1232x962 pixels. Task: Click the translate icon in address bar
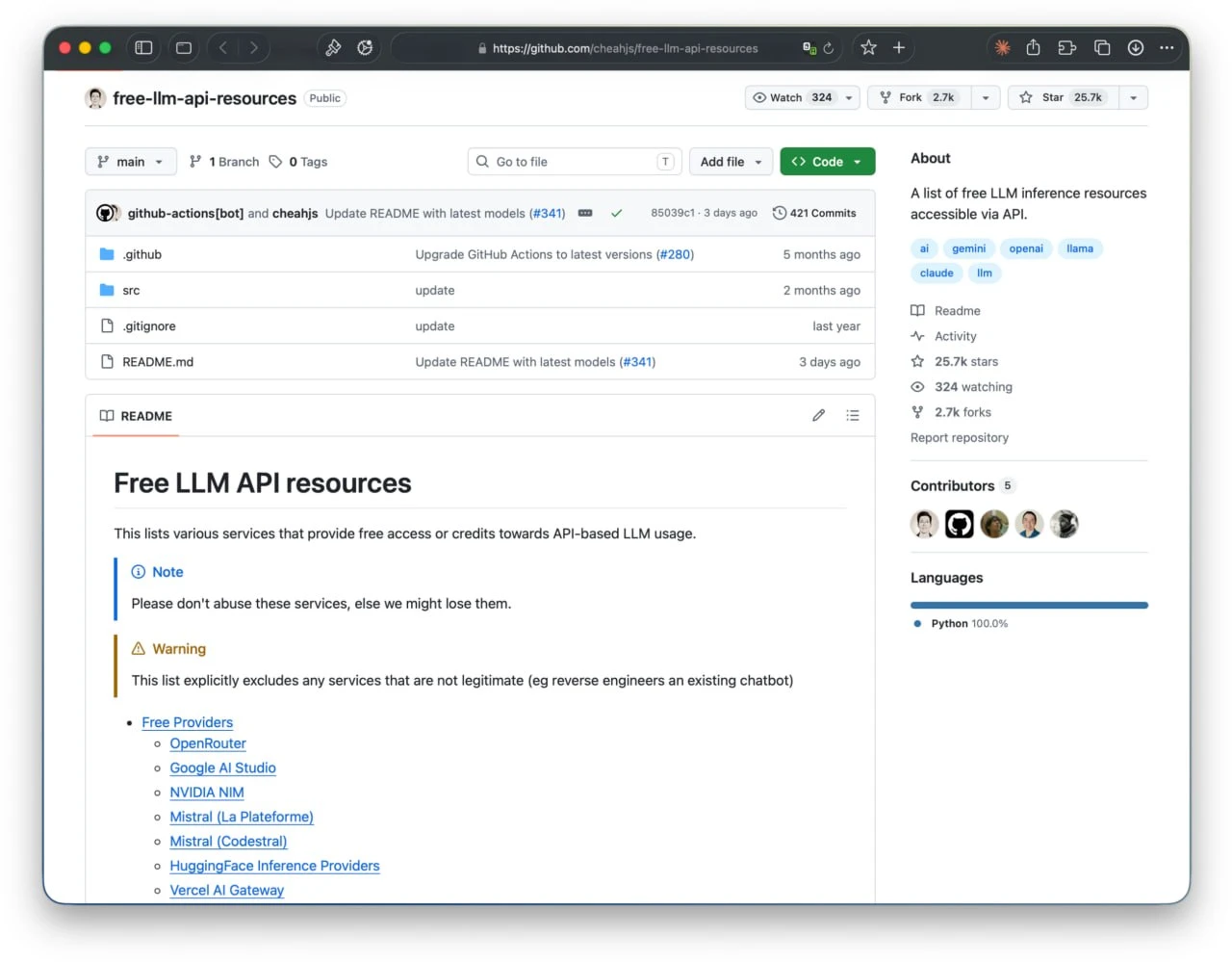809,48
